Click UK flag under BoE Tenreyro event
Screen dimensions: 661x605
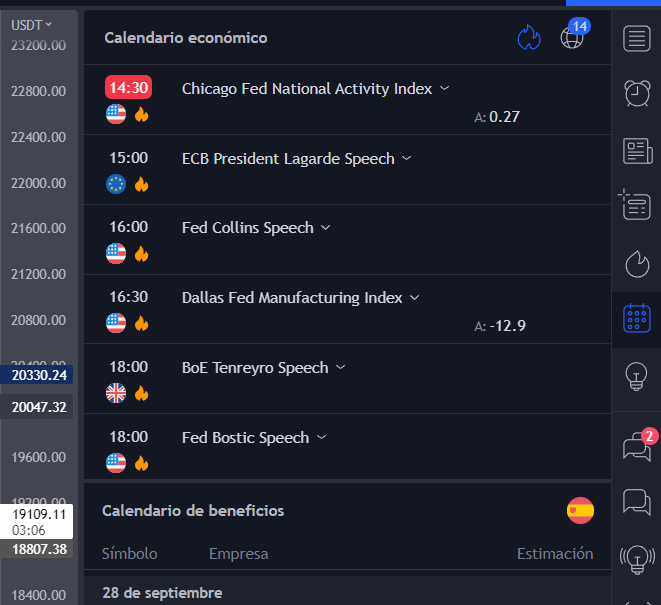[x=116, y=393]
